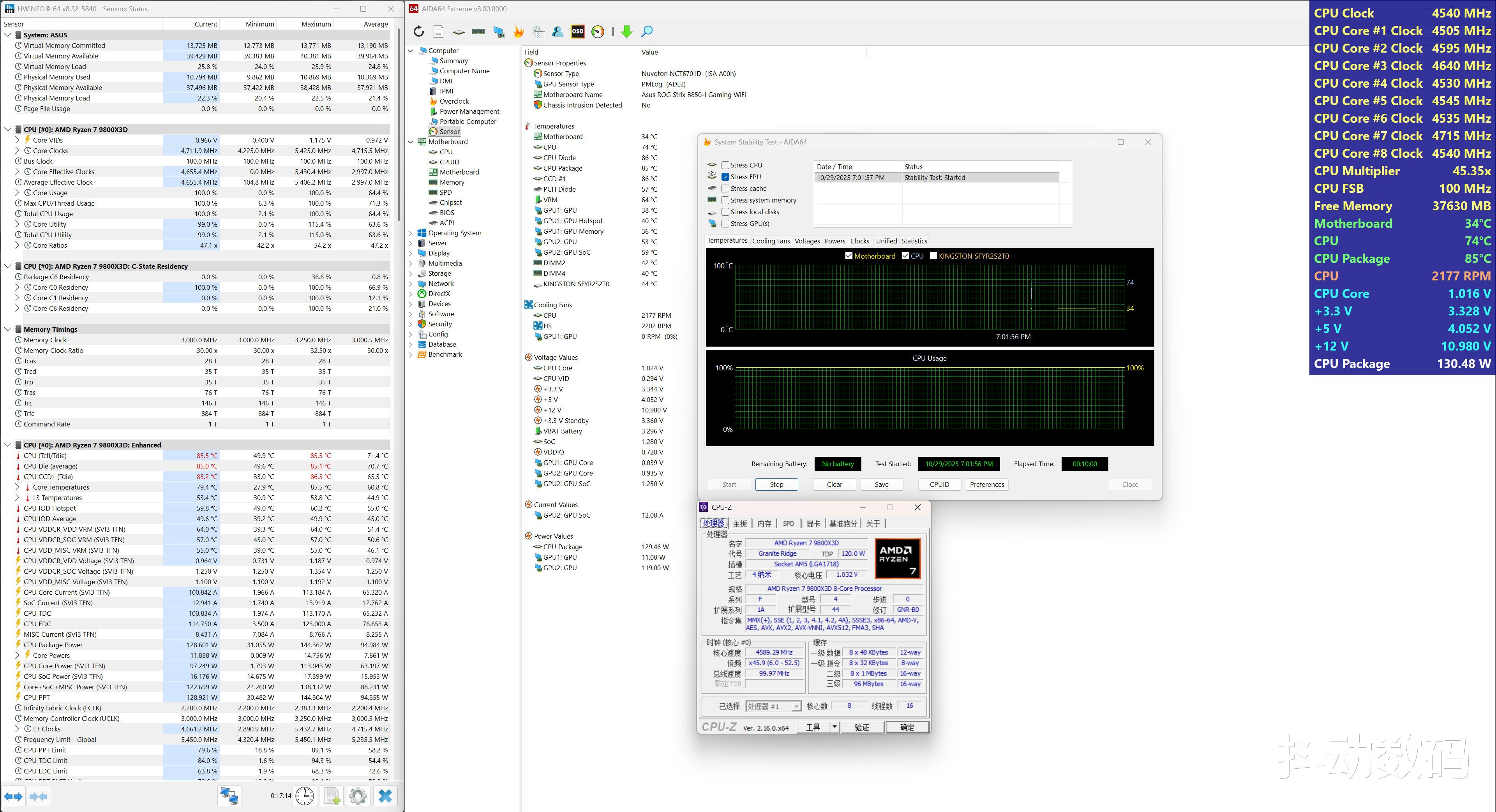
Task: Open the OSD panel toolbar icon
Action: point(577,32)
